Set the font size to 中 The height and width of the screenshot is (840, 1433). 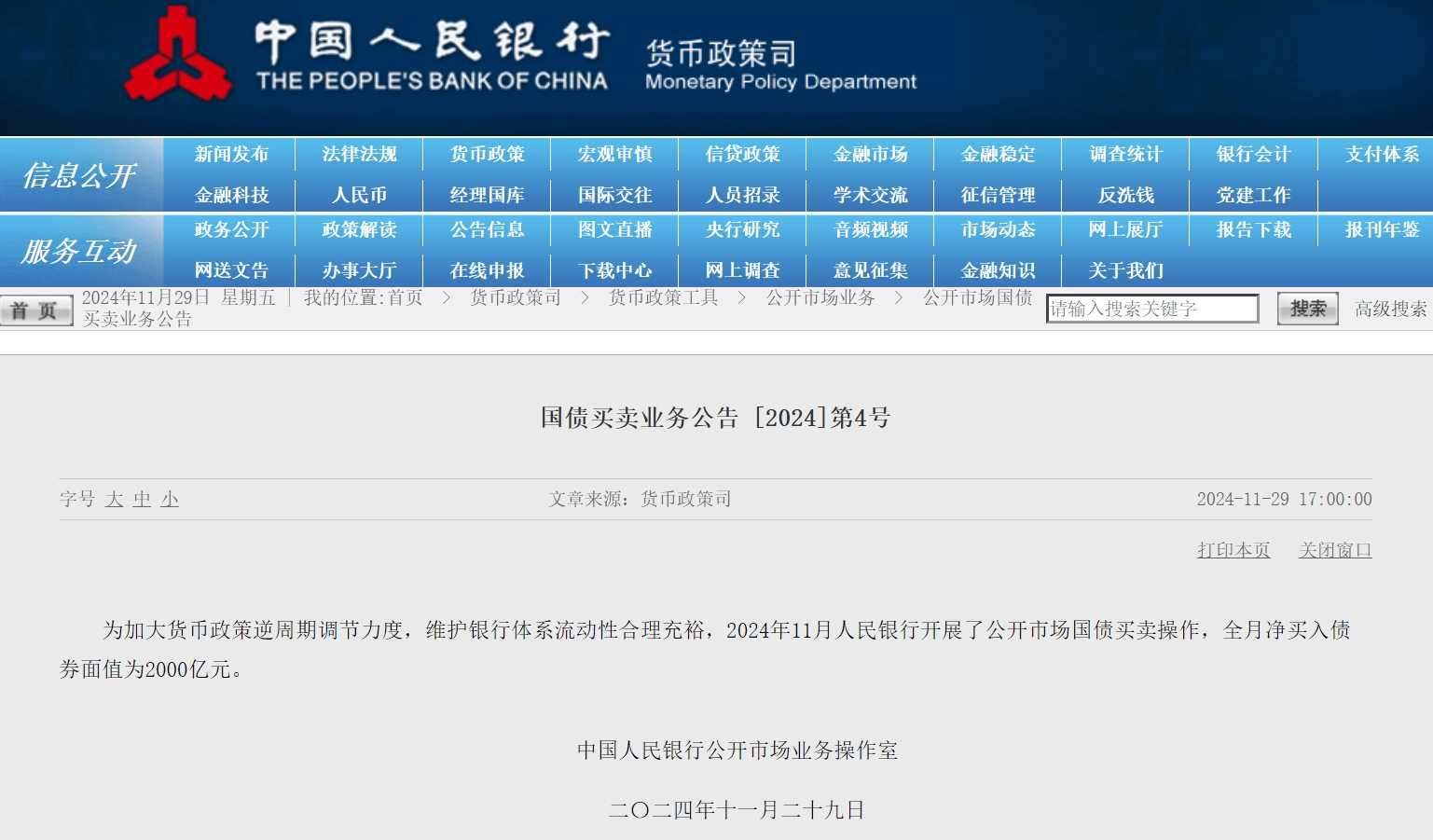coord(142,500)
